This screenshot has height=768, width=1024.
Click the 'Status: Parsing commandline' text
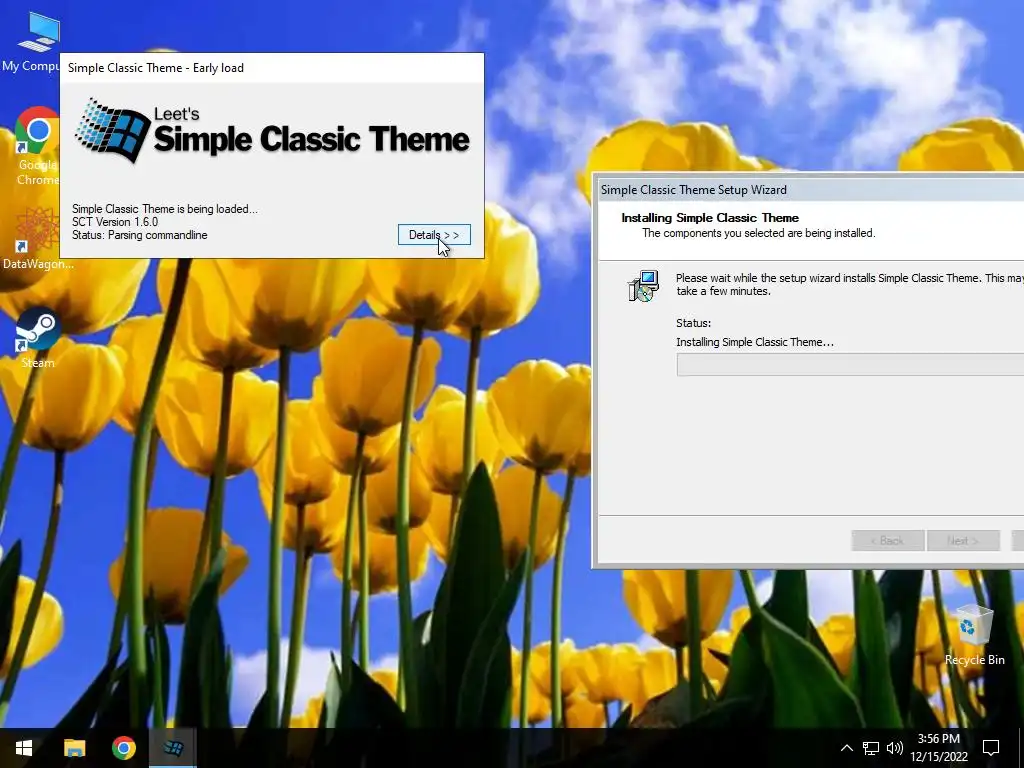pyautogui.click(x=140, y=235)
